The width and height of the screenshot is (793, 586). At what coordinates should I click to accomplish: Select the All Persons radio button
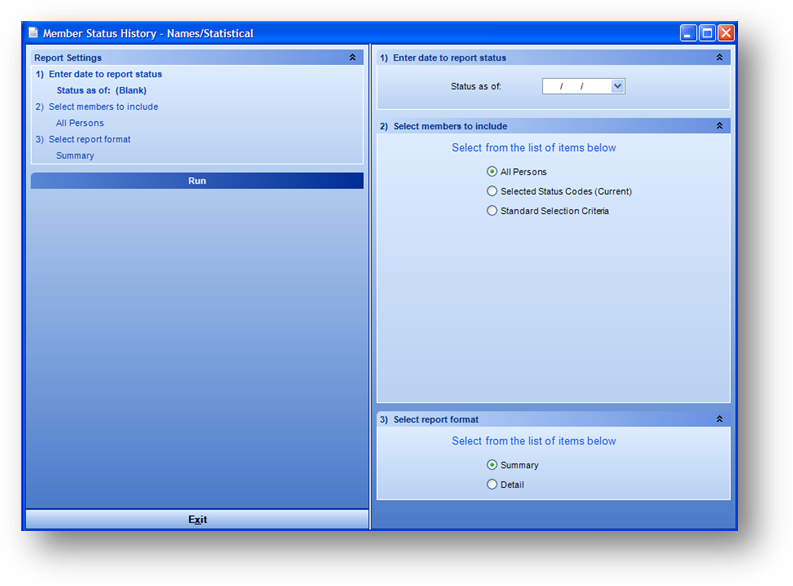tap(492, 172)
